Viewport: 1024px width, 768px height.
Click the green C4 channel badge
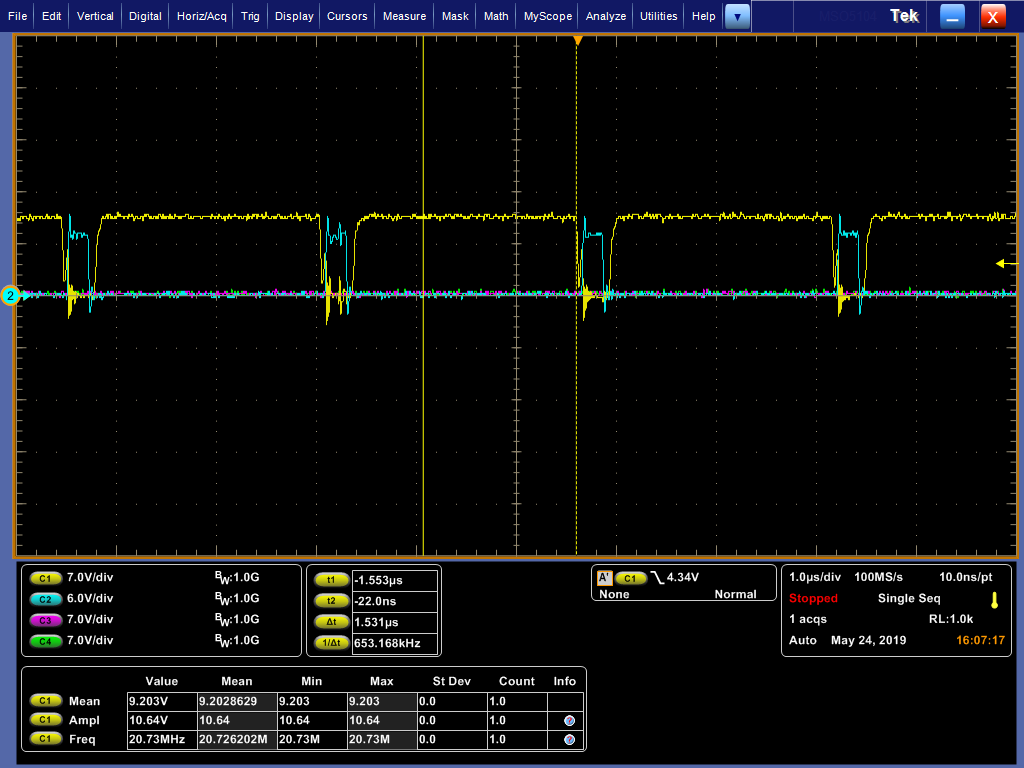[45, 641]
